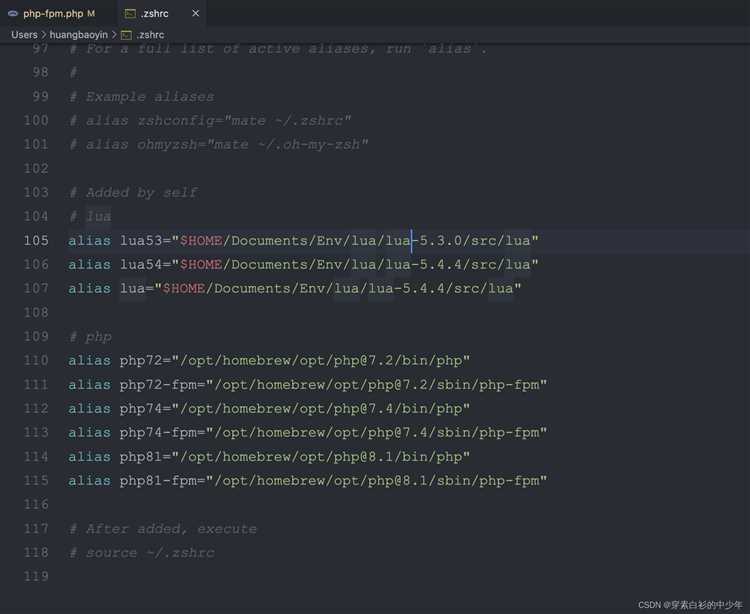750x614 pixels.
Task: Switch to the php-fpm.php tab
Action: [x=53, y=13]
